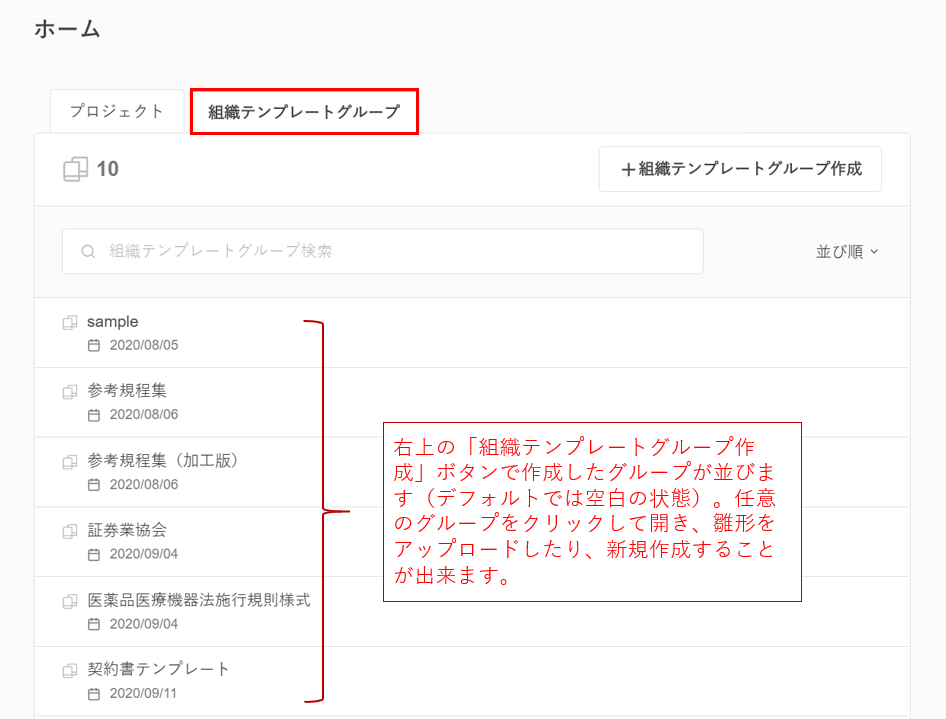Click the group icon beside 参考規程集（加工版）
Viewport: 946px width, 719px height.
[70, 462]
